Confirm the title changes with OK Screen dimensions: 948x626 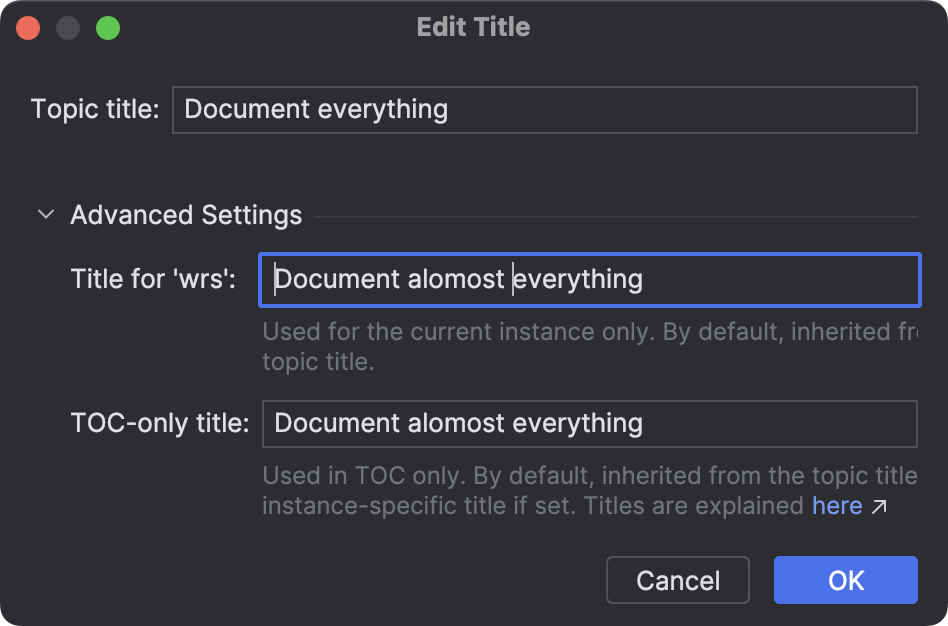point(845,580)
